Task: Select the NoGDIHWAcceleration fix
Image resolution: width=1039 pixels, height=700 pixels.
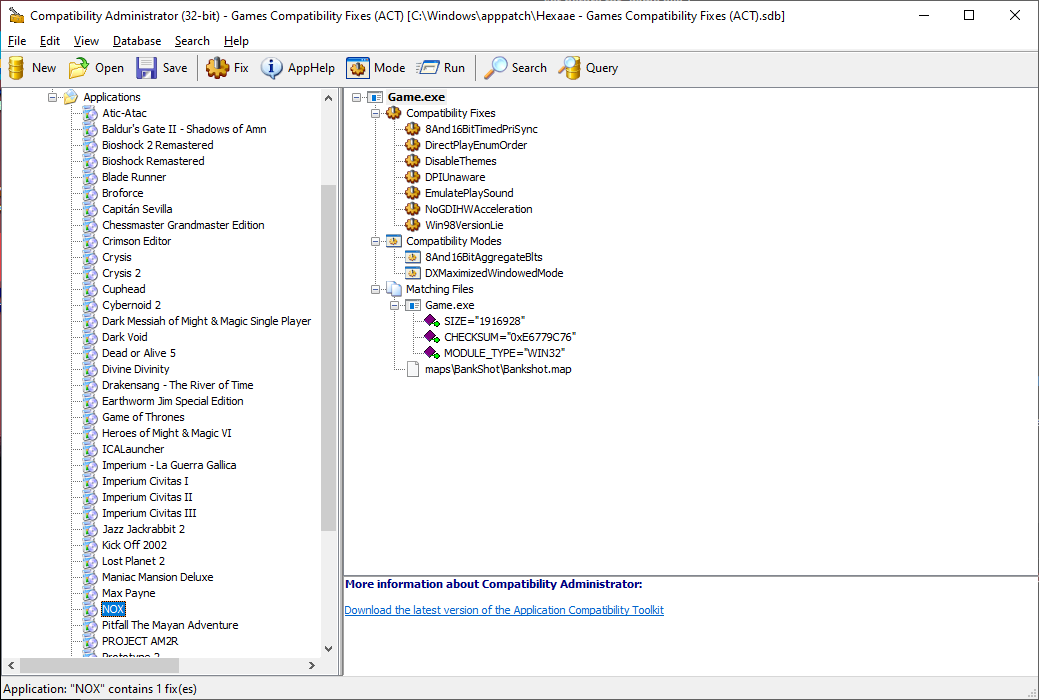Action: [478, 209]
